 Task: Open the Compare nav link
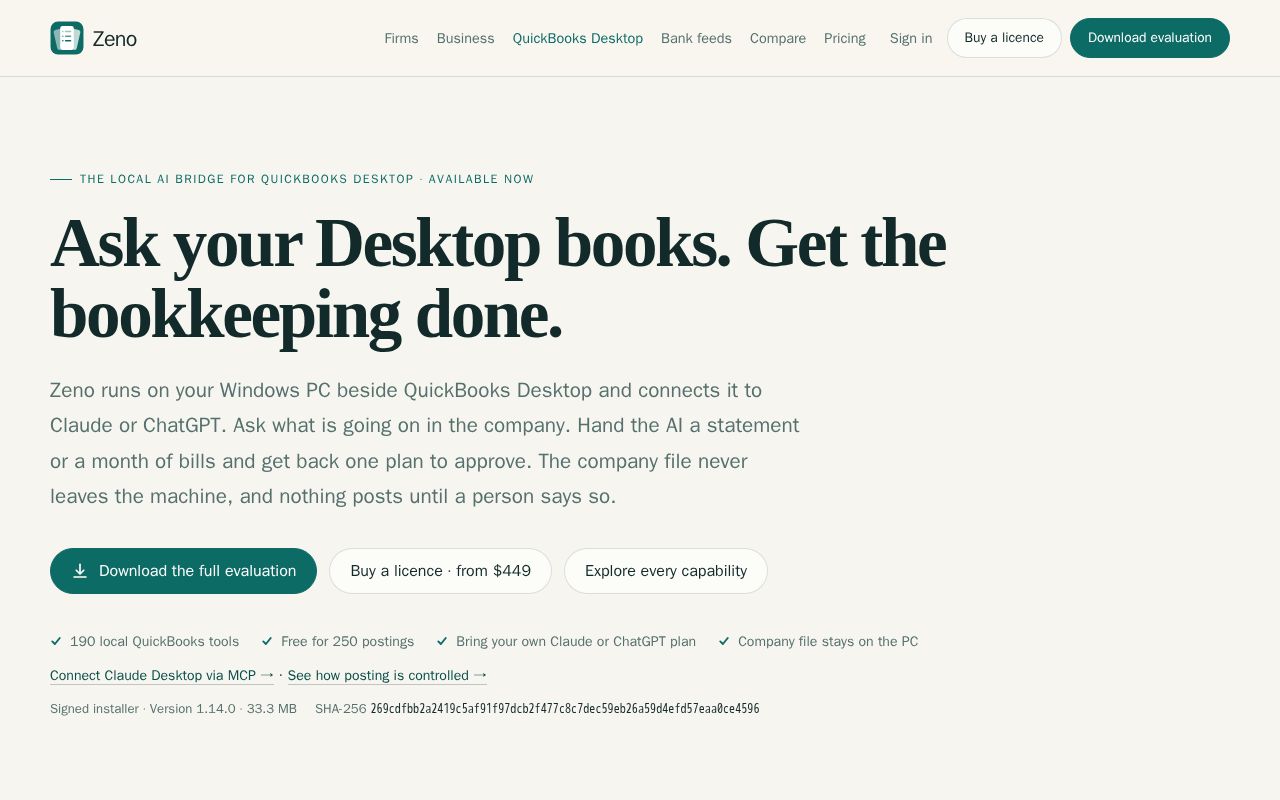tap(778, 38)
